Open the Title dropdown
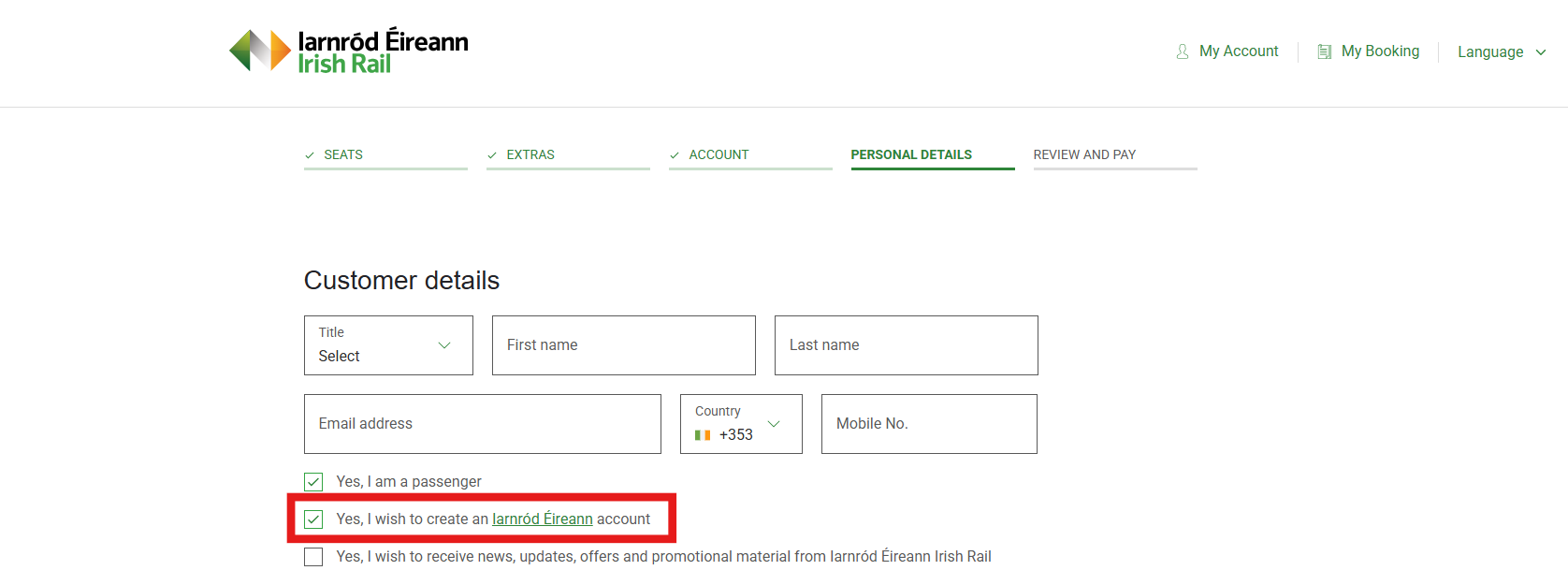The width and height of the screenshot is (1568, 585). pos(388,345)
